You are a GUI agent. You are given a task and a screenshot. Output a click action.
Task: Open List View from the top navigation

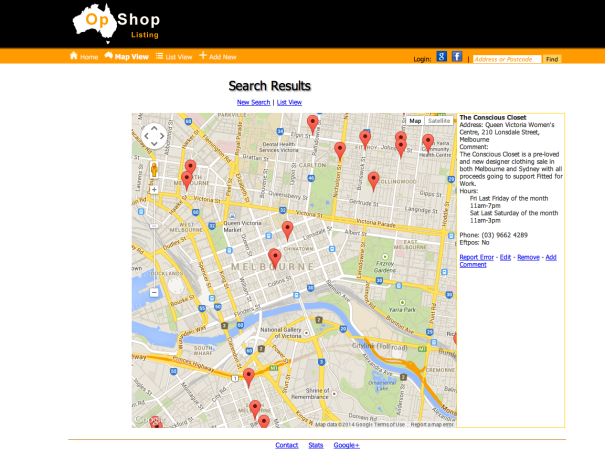pyautogui.click(x=174, y=57)
